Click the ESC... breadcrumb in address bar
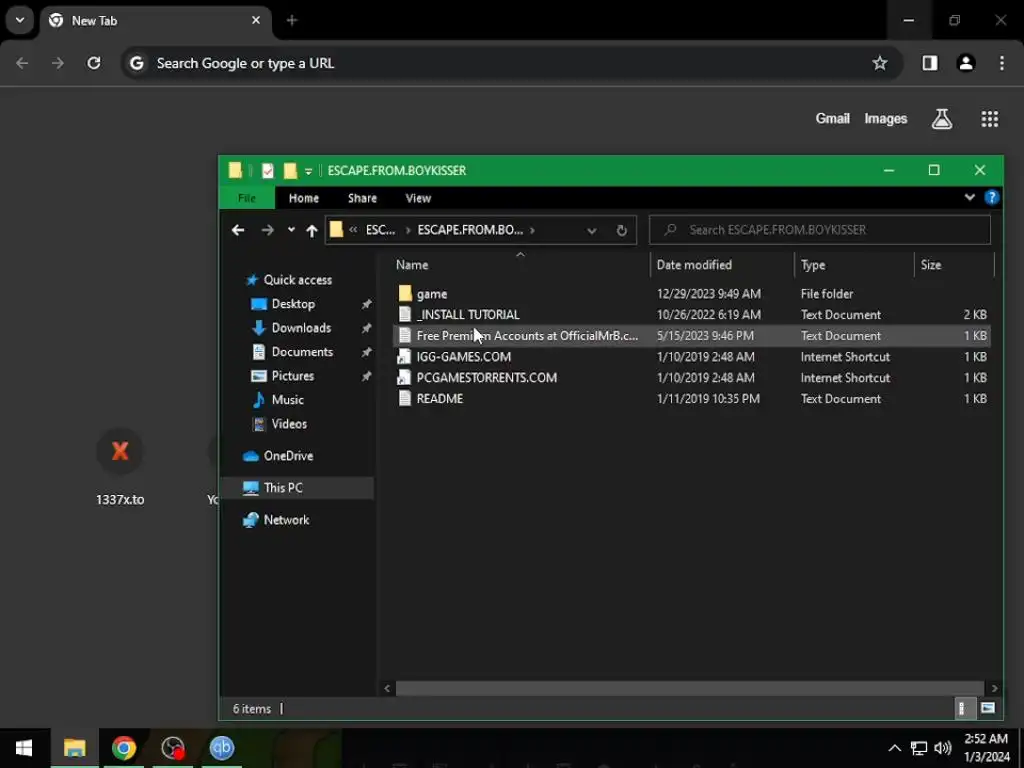1024x768 pixels. click(380, 230)
